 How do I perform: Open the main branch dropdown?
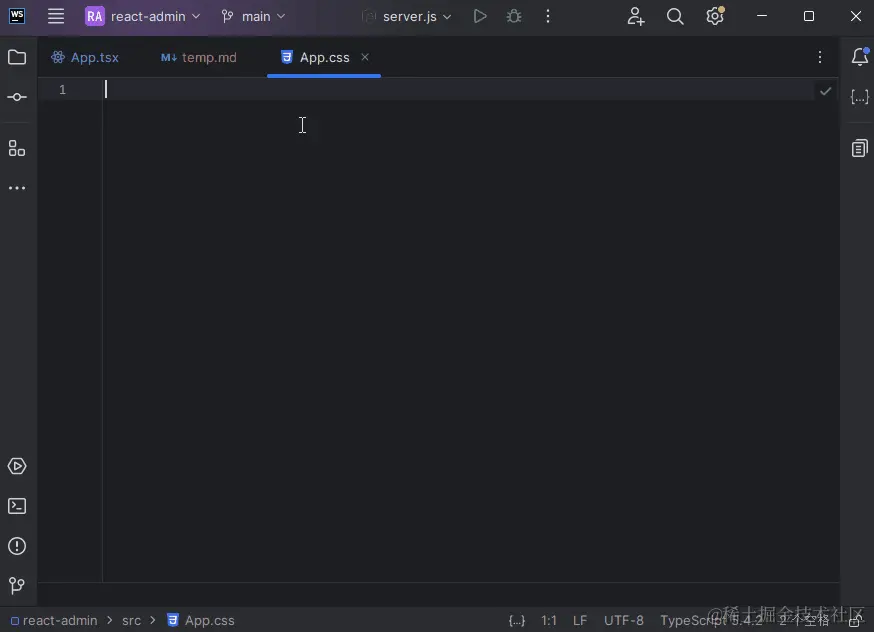pyautogui.click(x=253, y=16)
